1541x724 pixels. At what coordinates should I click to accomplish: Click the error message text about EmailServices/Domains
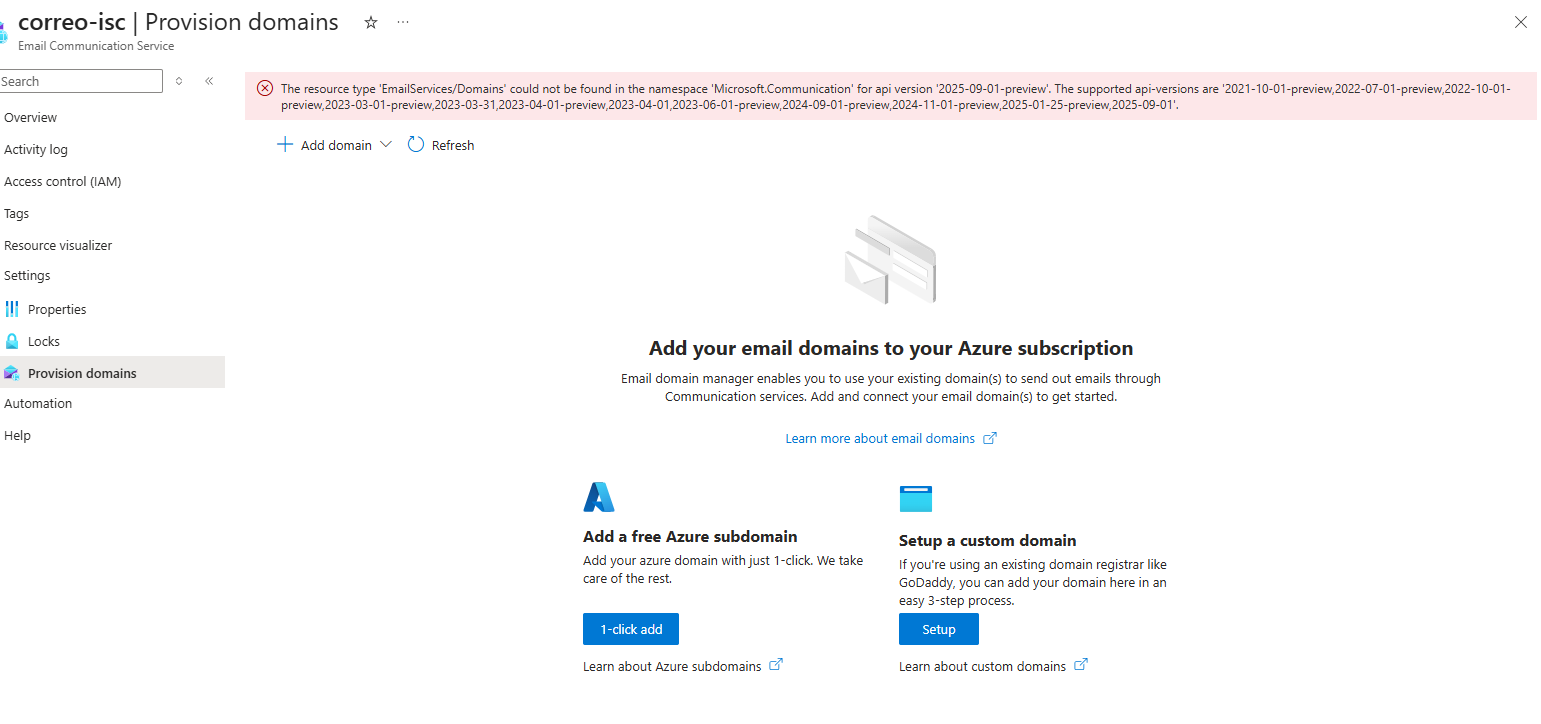(895, 96)
